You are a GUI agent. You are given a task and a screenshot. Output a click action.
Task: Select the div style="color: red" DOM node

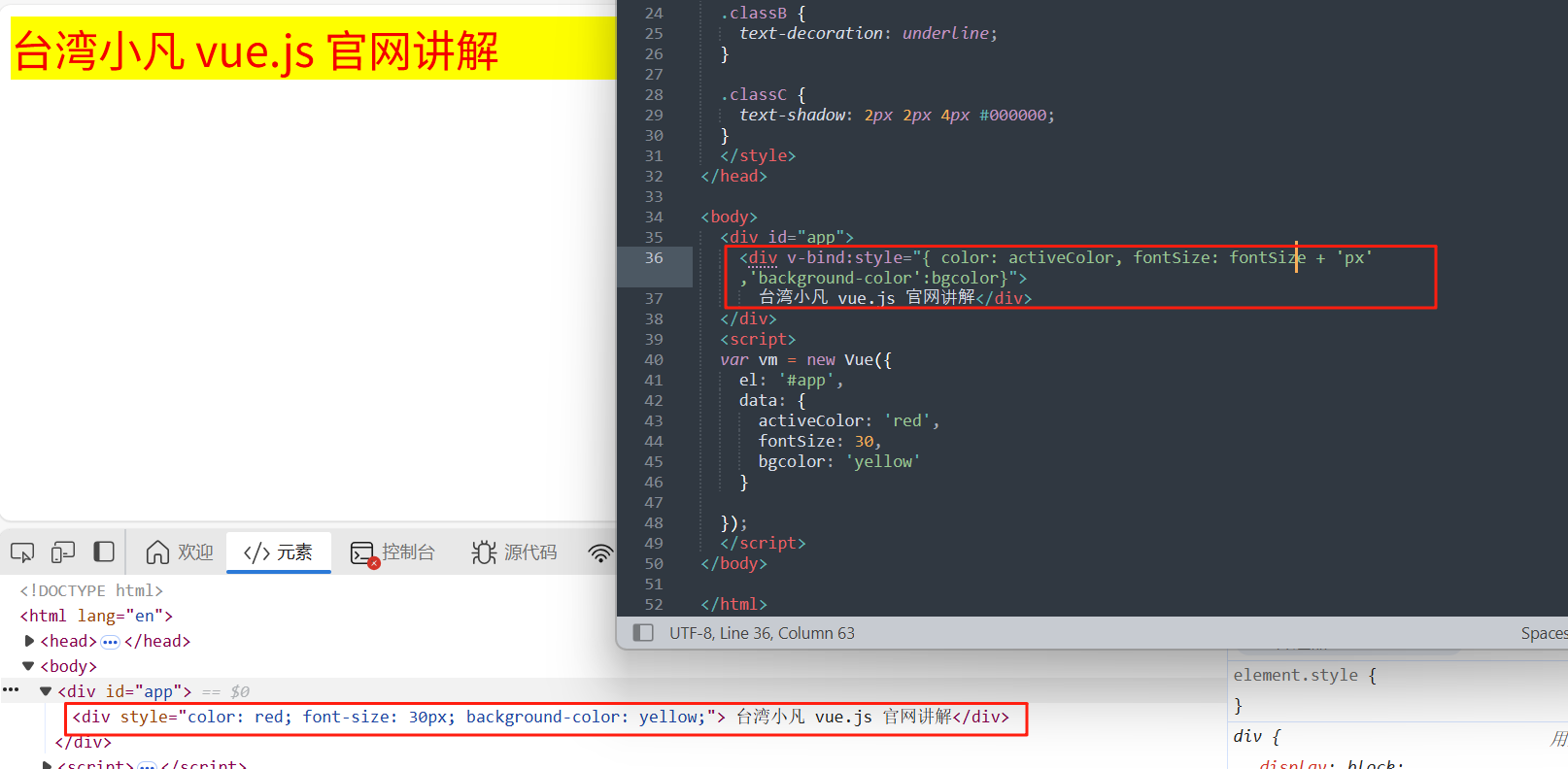click(541, 717)
